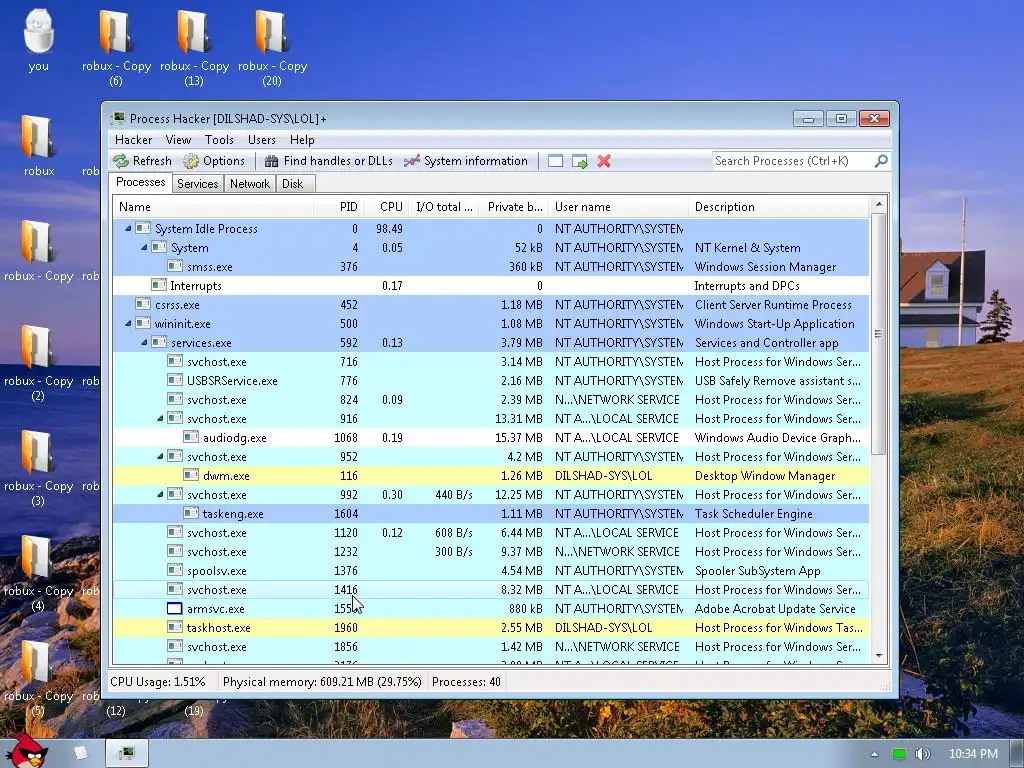This screenshot has height=768, width=1024.
Task: Click the red X terminate window icon
Action: click(x=604, y=161)
